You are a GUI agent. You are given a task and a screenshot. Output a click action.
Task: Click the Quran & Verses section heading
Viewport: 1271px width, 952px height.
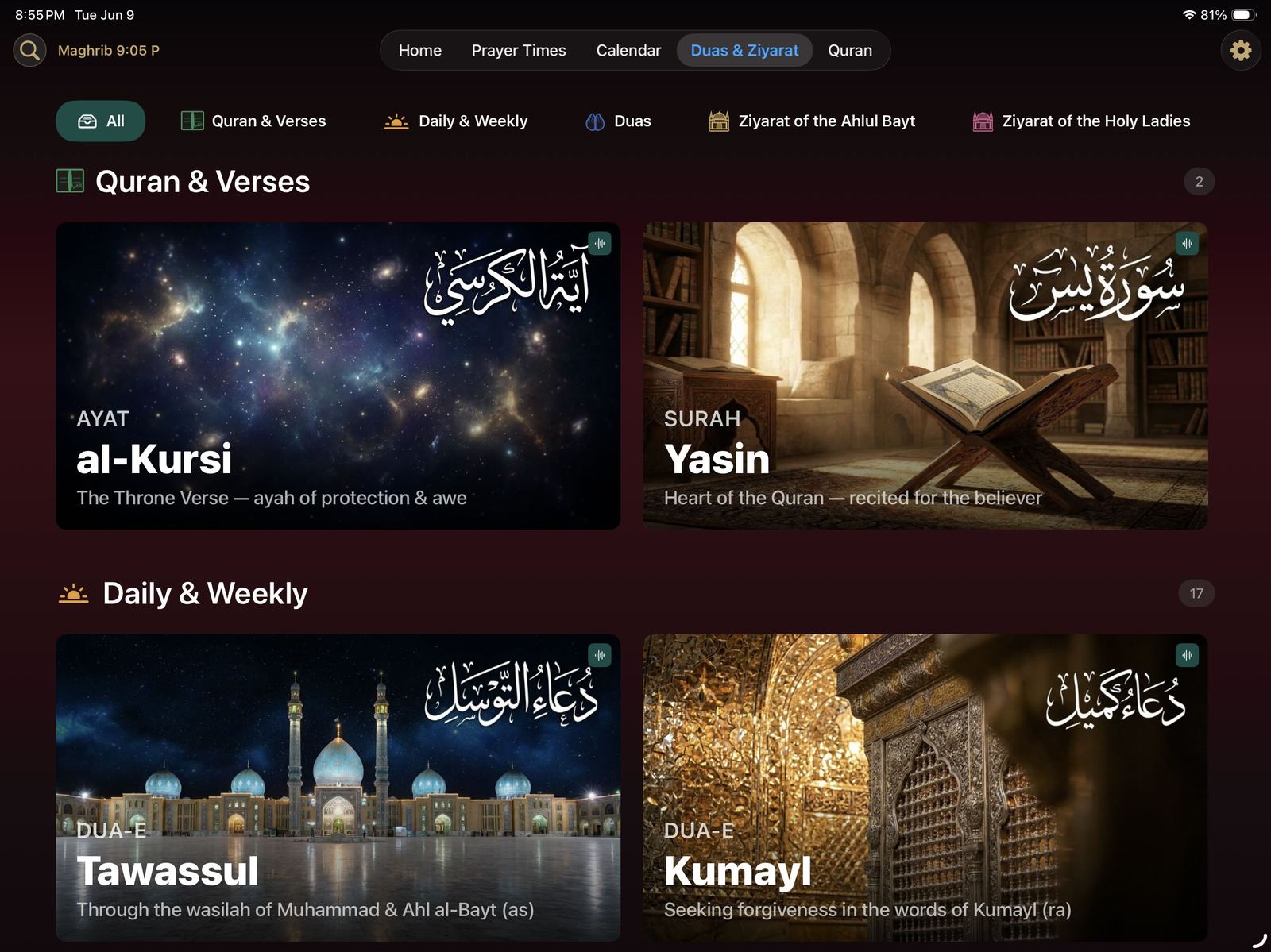pyautogui.click(x=203, y=182)
